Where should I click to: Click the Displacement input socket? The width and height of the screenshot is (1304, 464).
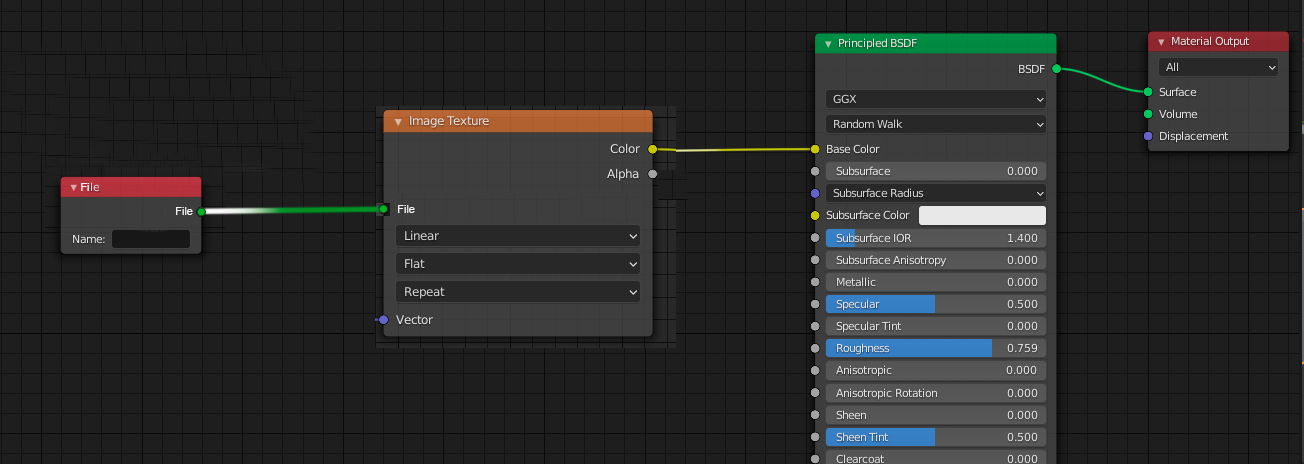tap(1148, 136)
